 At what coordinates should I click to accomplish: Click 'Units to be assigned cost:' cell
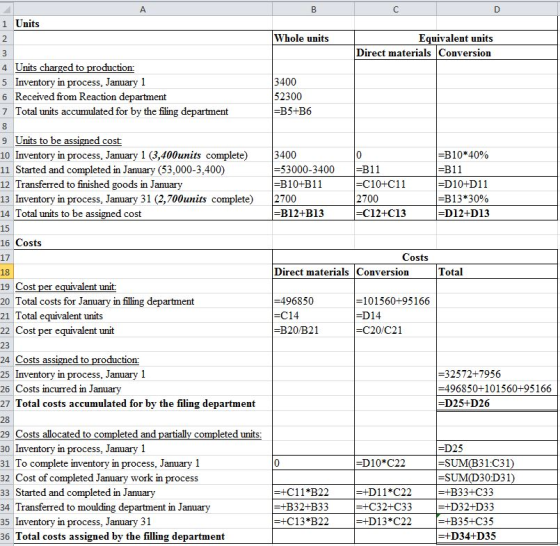point(143,141)
